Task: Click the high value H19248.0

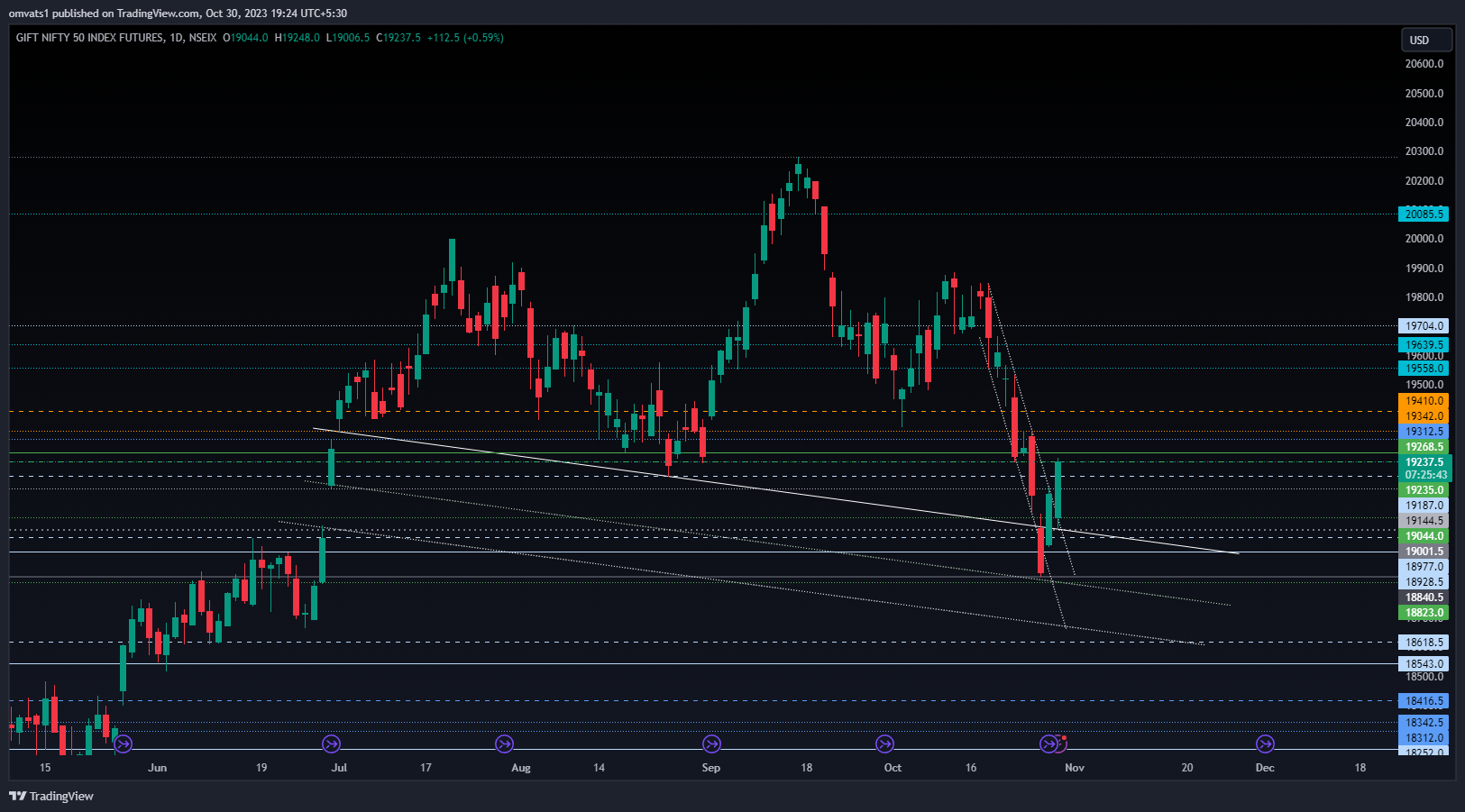Action: pyautogui.click(x=298, y=38)
